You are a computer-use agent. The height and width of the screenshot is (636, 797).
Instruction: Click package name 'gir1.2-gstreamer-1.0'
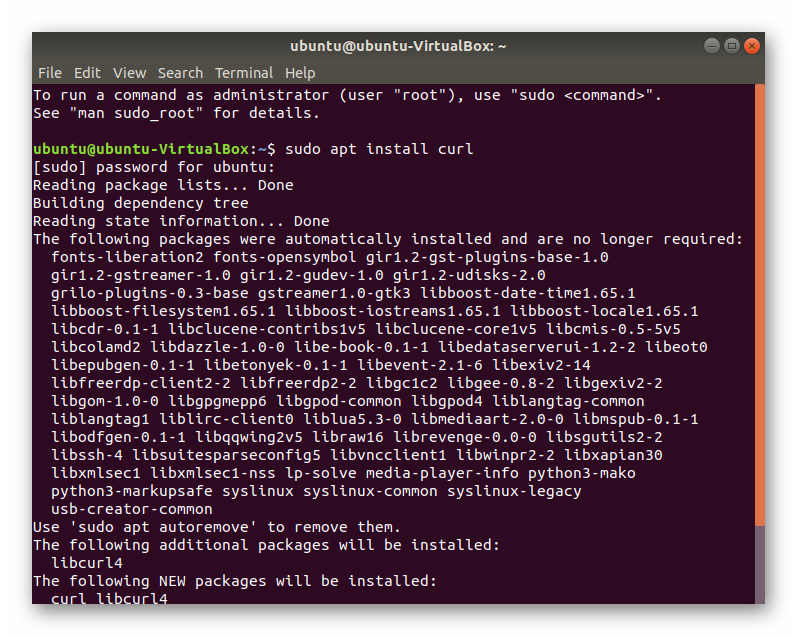click(x=141, y=275)
